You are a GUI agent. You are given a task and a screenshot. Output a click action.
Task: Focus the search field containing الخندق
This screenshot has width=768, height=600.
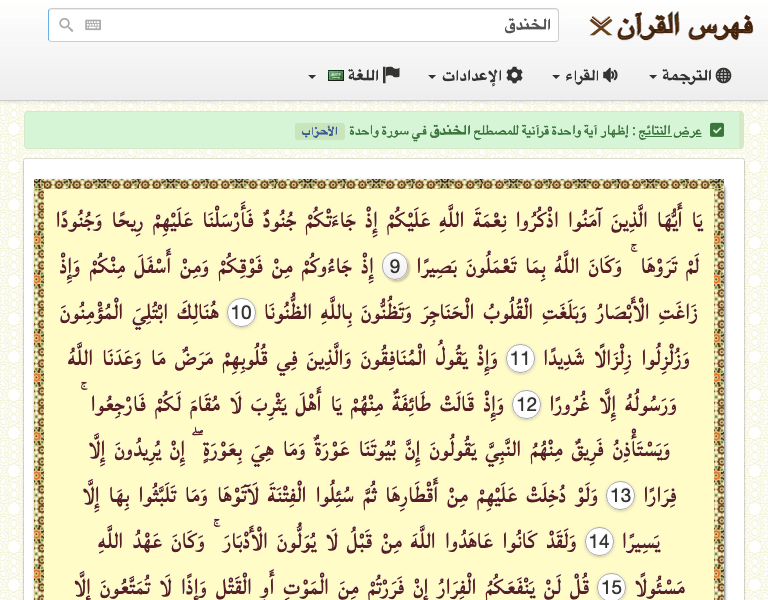click(303, 25)
